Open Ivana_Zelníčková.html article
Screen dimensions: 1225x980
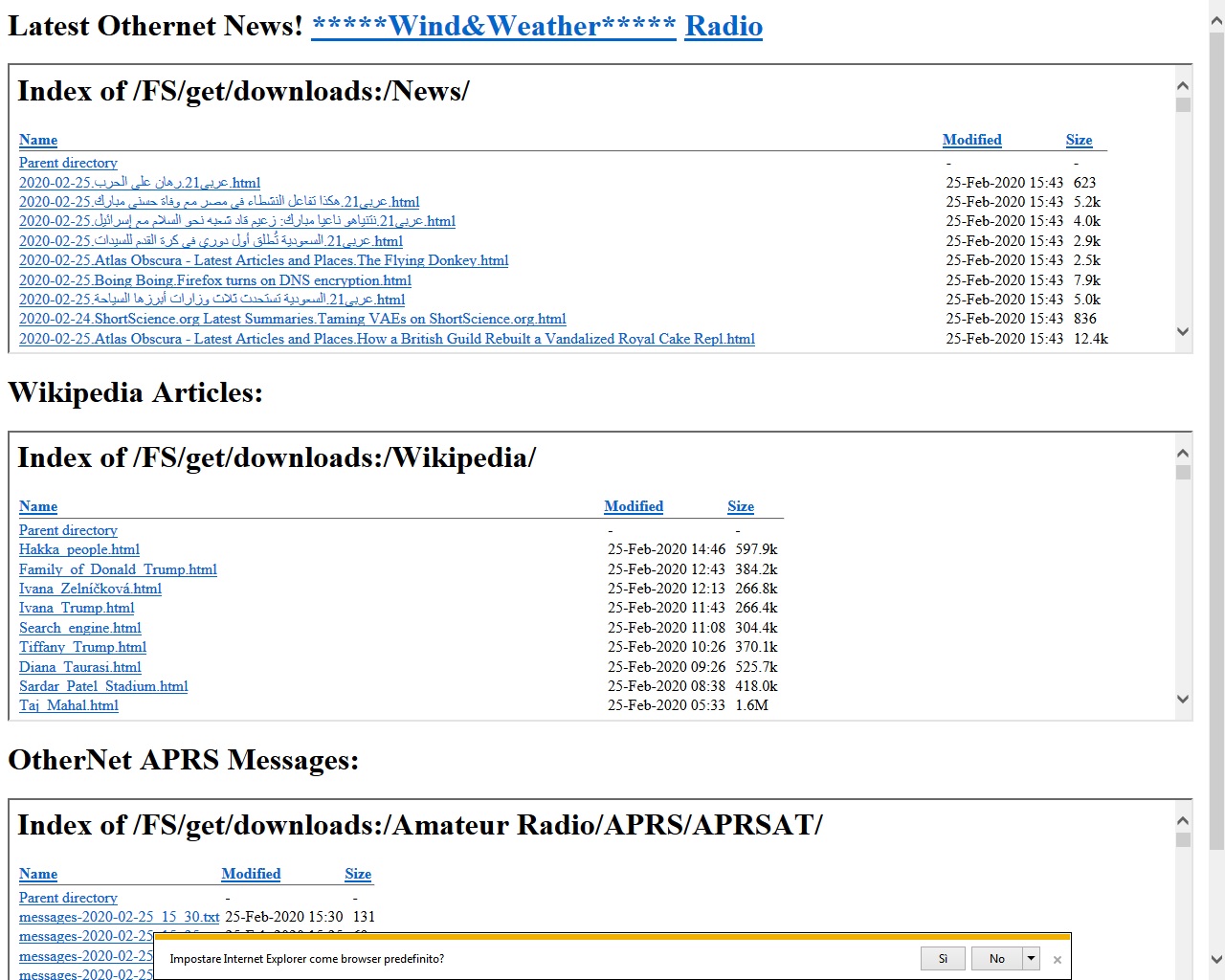[90, 589]
